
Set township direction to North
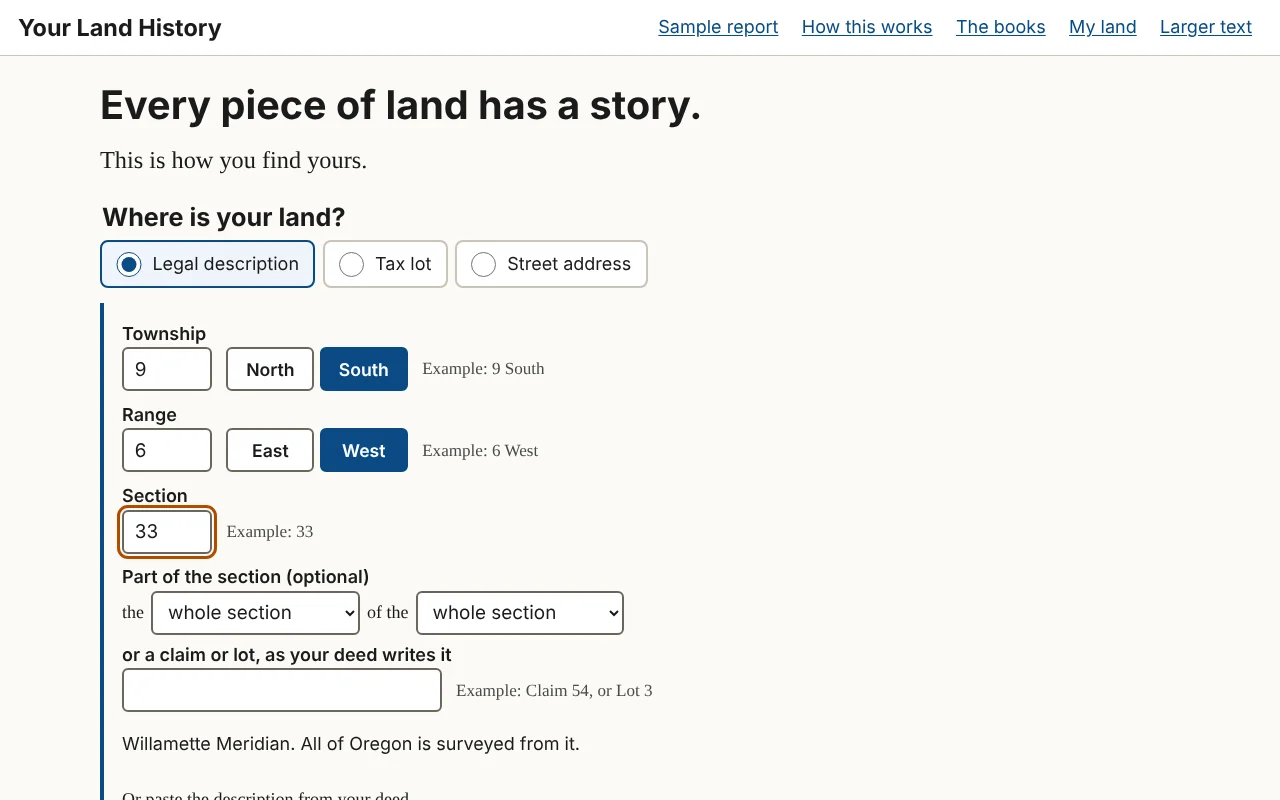click(x=270, y=369)
